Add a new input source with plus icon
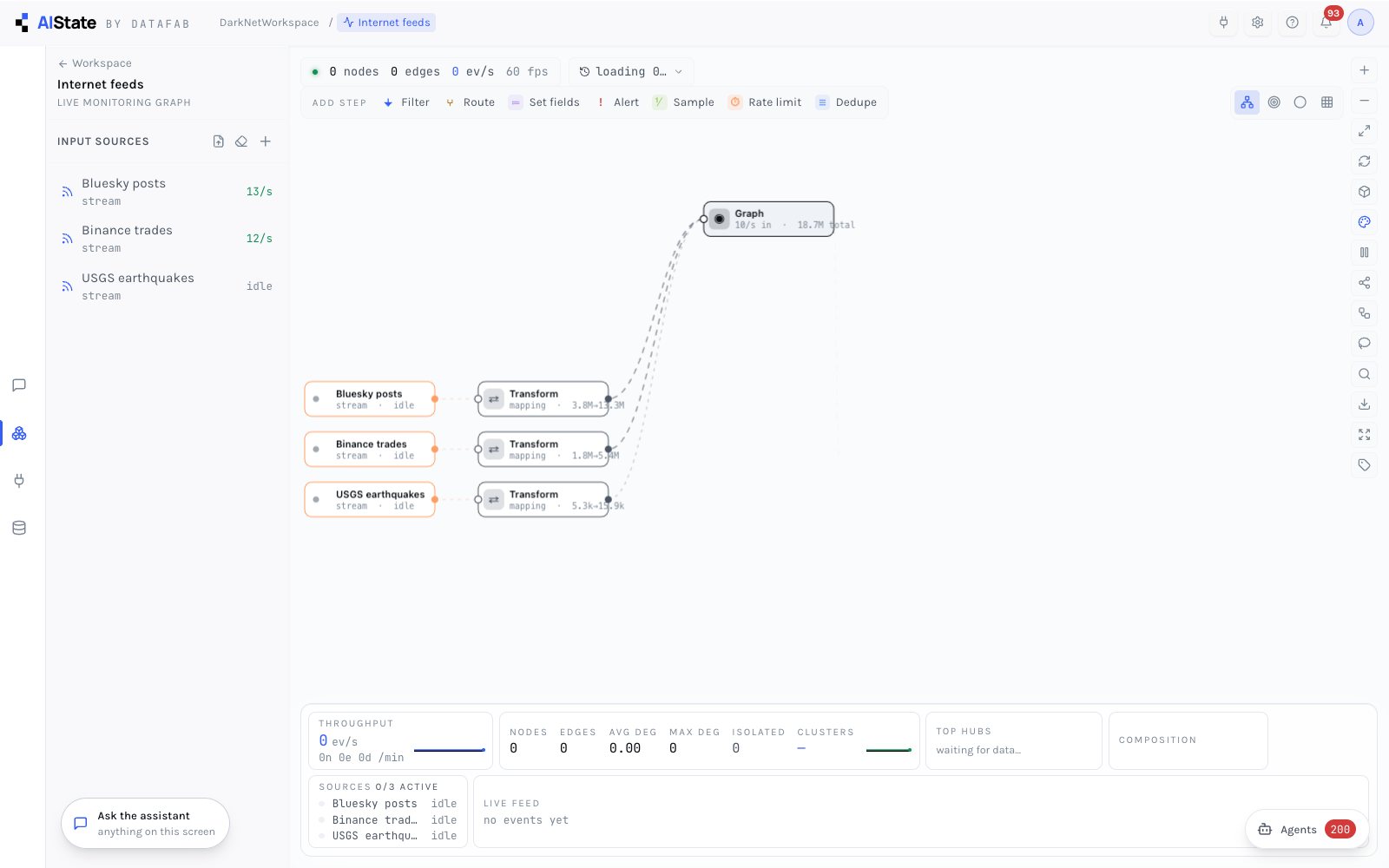The width and height of the screenshot is (1389, 868). tap(266, 141)
